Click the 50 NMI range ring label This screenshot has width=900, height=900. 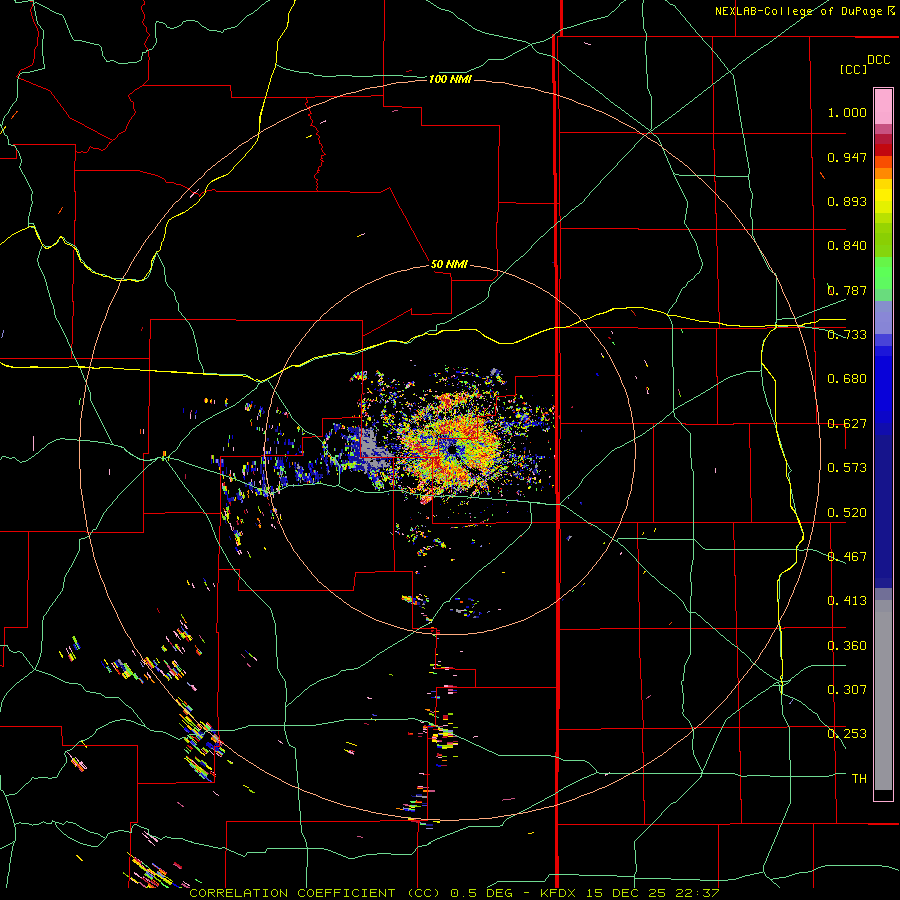point(449,265)
